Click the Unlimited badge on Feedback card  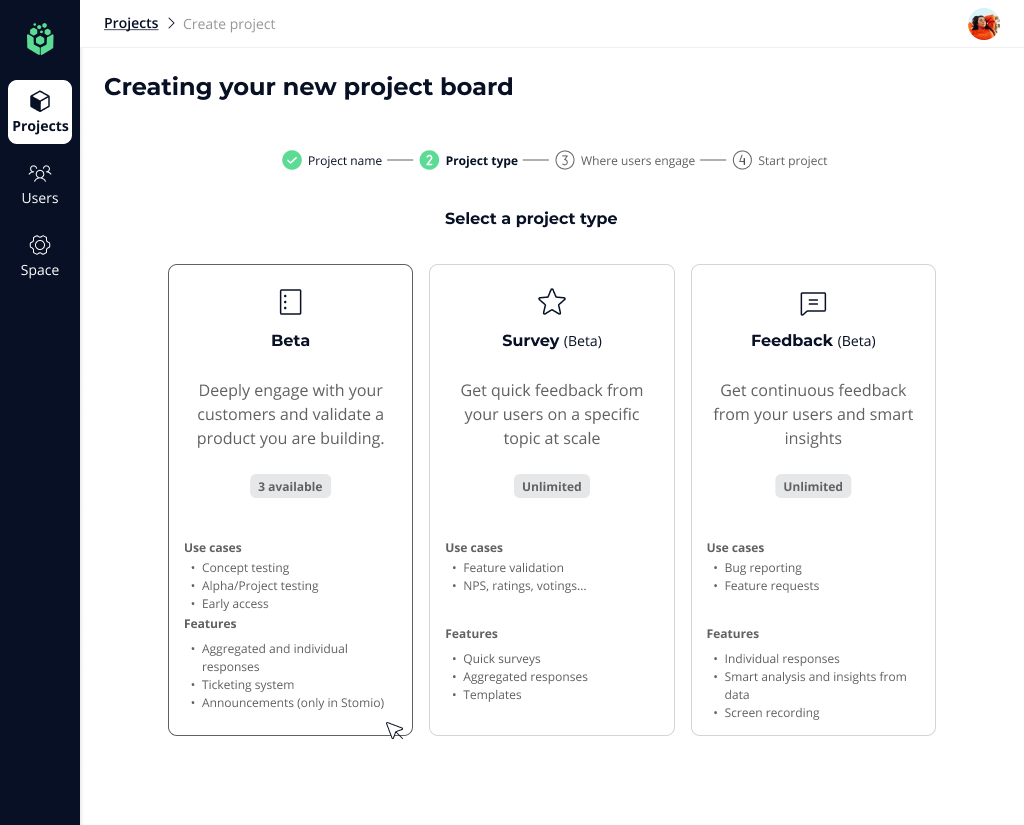click(x=813, y=487)
